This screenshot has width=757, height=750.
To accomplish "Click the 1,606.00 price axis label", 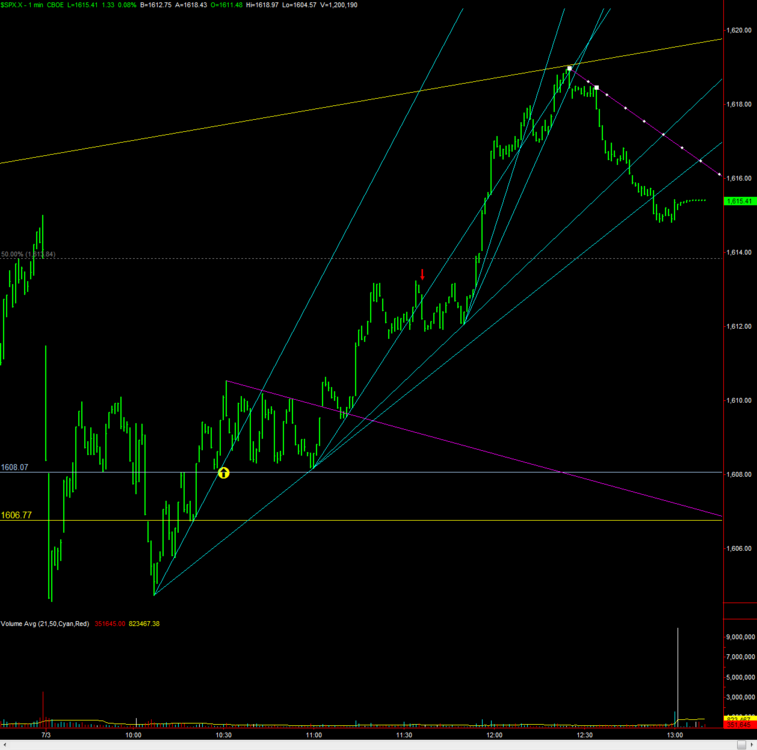I will tap(739, 548).
